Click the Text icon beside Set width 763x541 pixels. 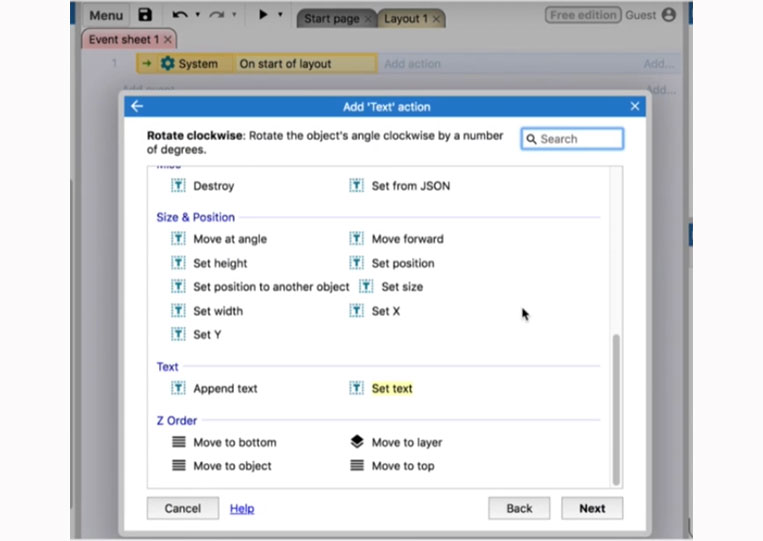coord(178,310)
